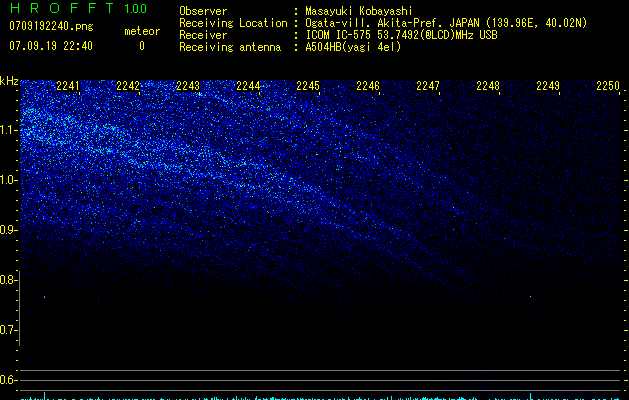The width and height of the screenshot is (629, 400).
Task: Click the 0.8 kHz frequency label
Action: (x=9, y=280)
